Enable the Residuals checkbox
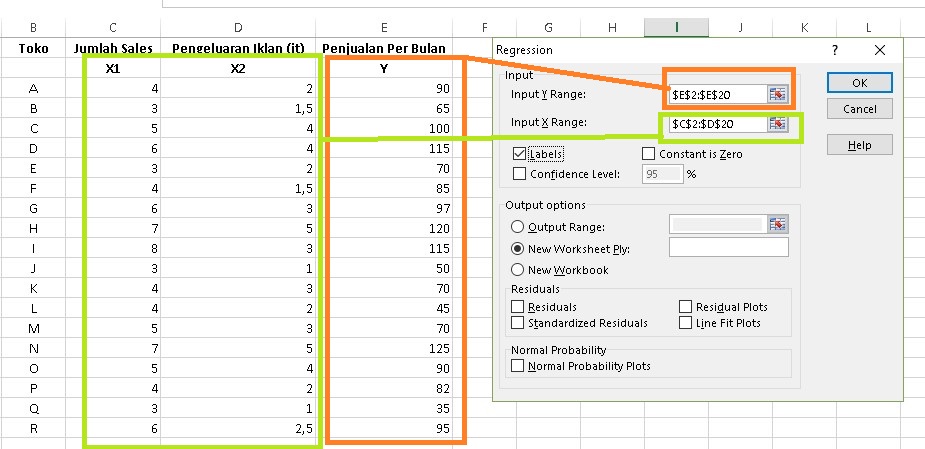Viewport: 925px width, 449px height. click(518, 307)
